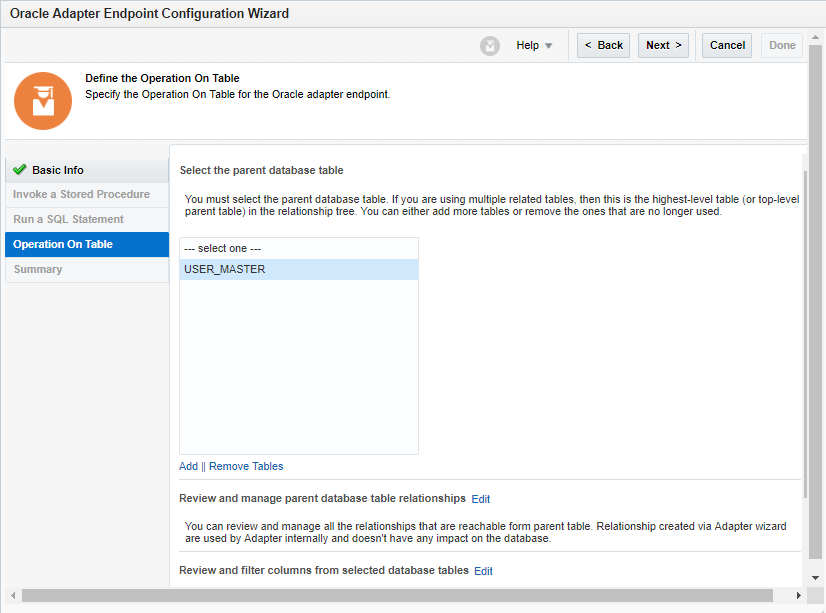Click the horizontal scrollbar left arrow
The height and width of the screenshot is (613, 826).
pyautogui.click(x=11, y=595)
